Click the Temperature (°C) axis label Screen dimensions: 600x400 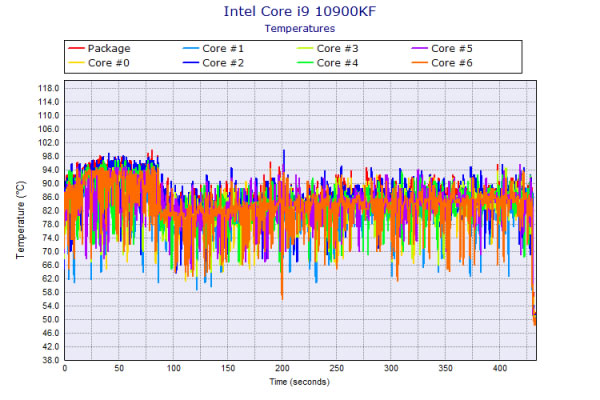click(21, 220)
